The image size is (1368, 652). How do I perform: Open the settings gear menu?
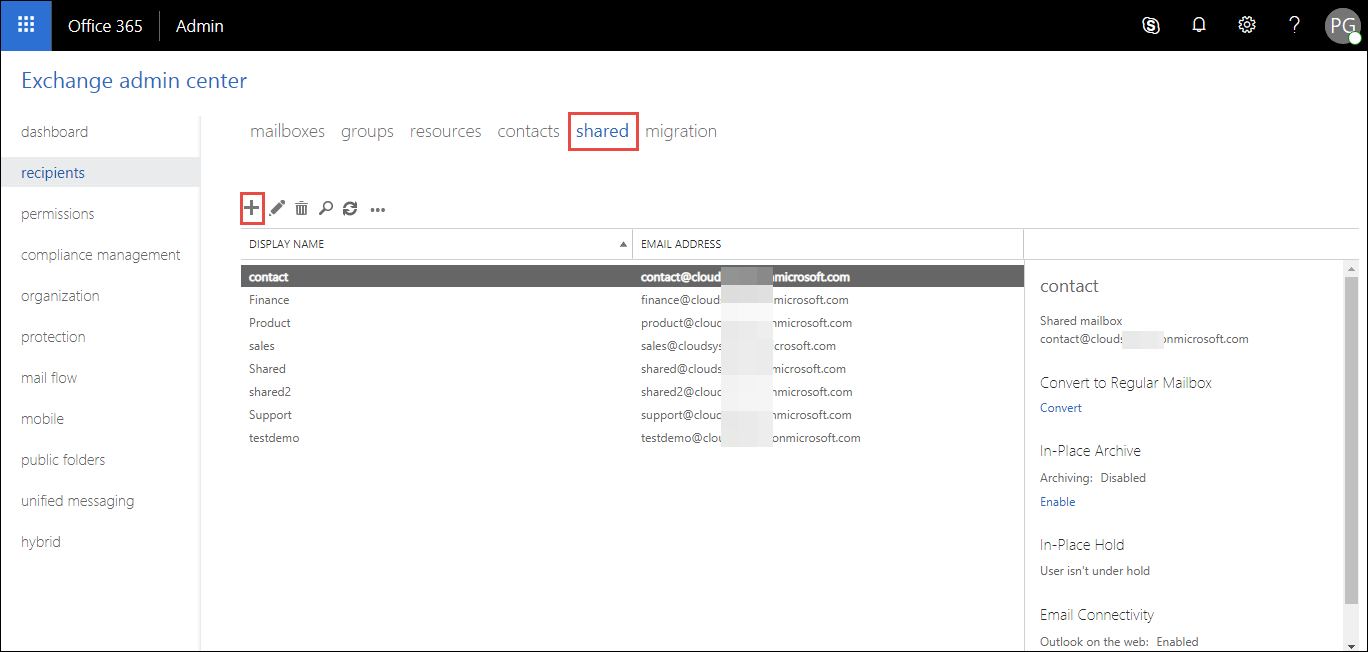(1247, 26)
